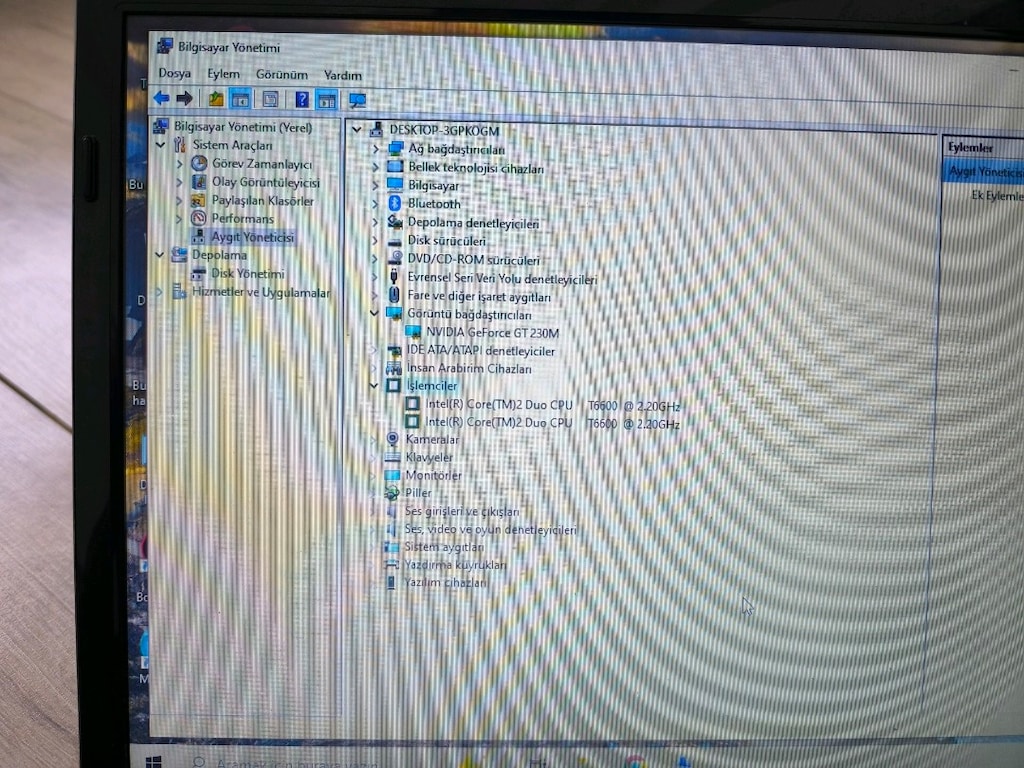Select the second Intel Core2 Duo T6600 entry
1024x768 pixels.
(x=552, y=423)
